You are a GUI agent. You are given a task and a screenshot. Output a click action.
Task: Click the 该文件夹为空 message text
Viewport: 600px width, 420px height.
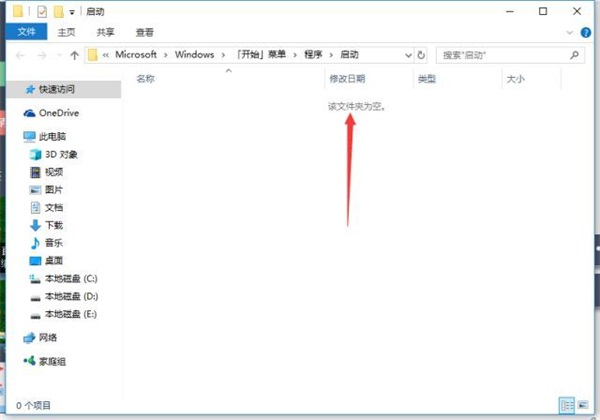pos(357,106)
